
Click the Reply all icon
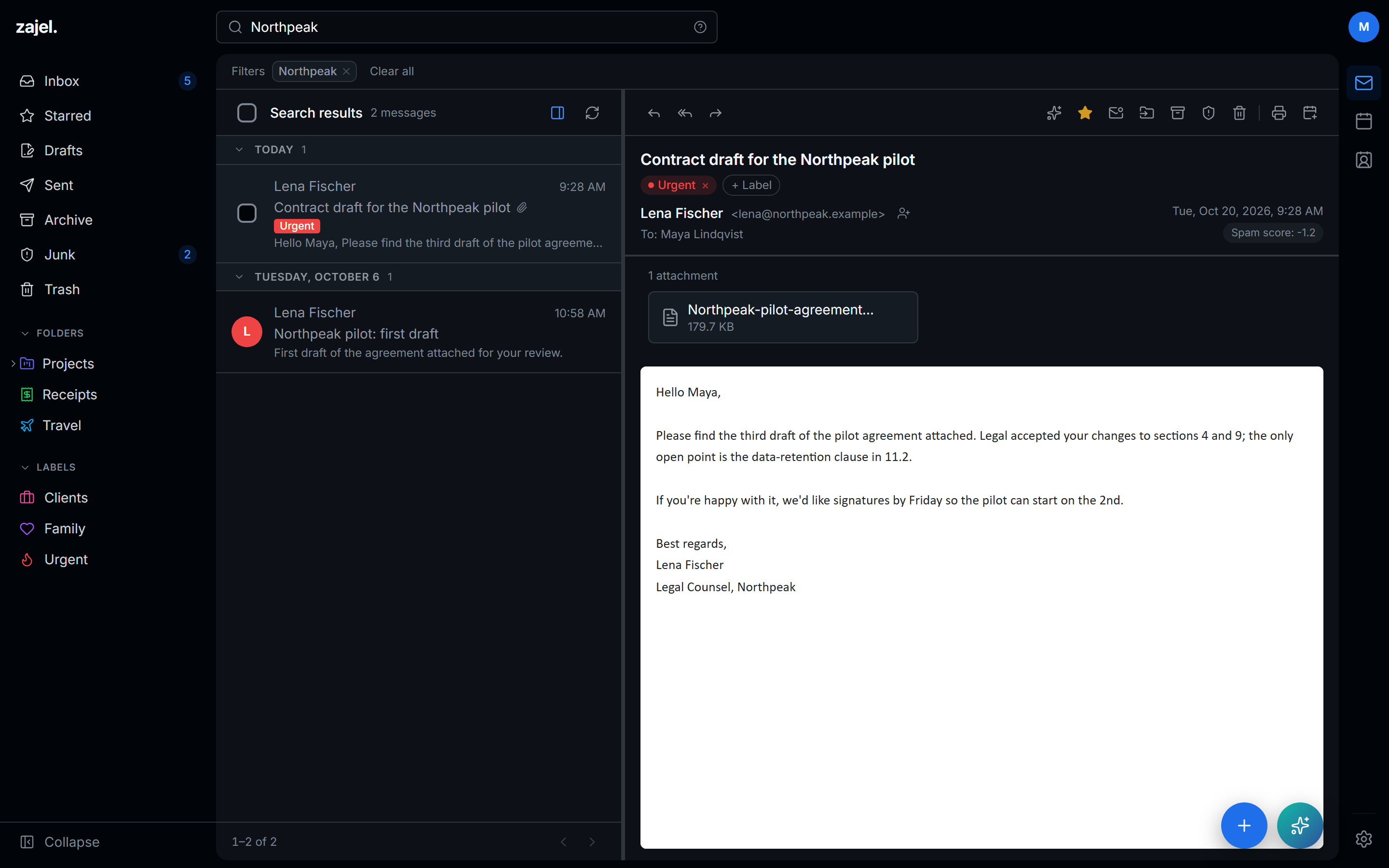pyautogui.click(x=685, y=113)
